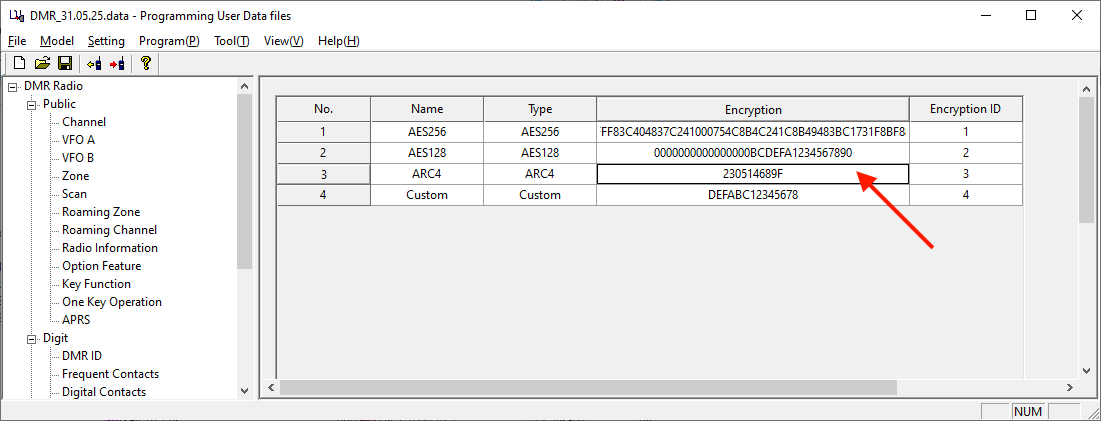Open the Program(P) menu
1101x421 pixels.
click(169, 41)
